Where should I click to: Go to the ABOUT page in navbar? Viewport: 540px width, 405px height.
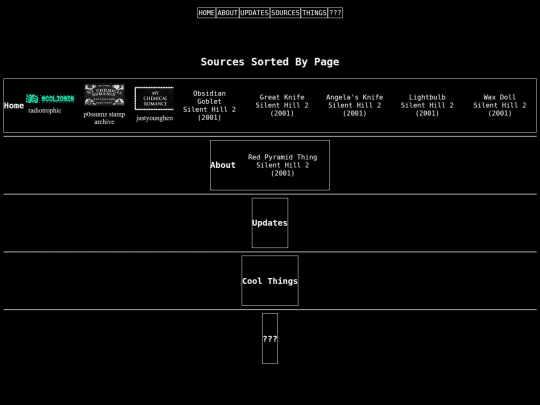228,13
